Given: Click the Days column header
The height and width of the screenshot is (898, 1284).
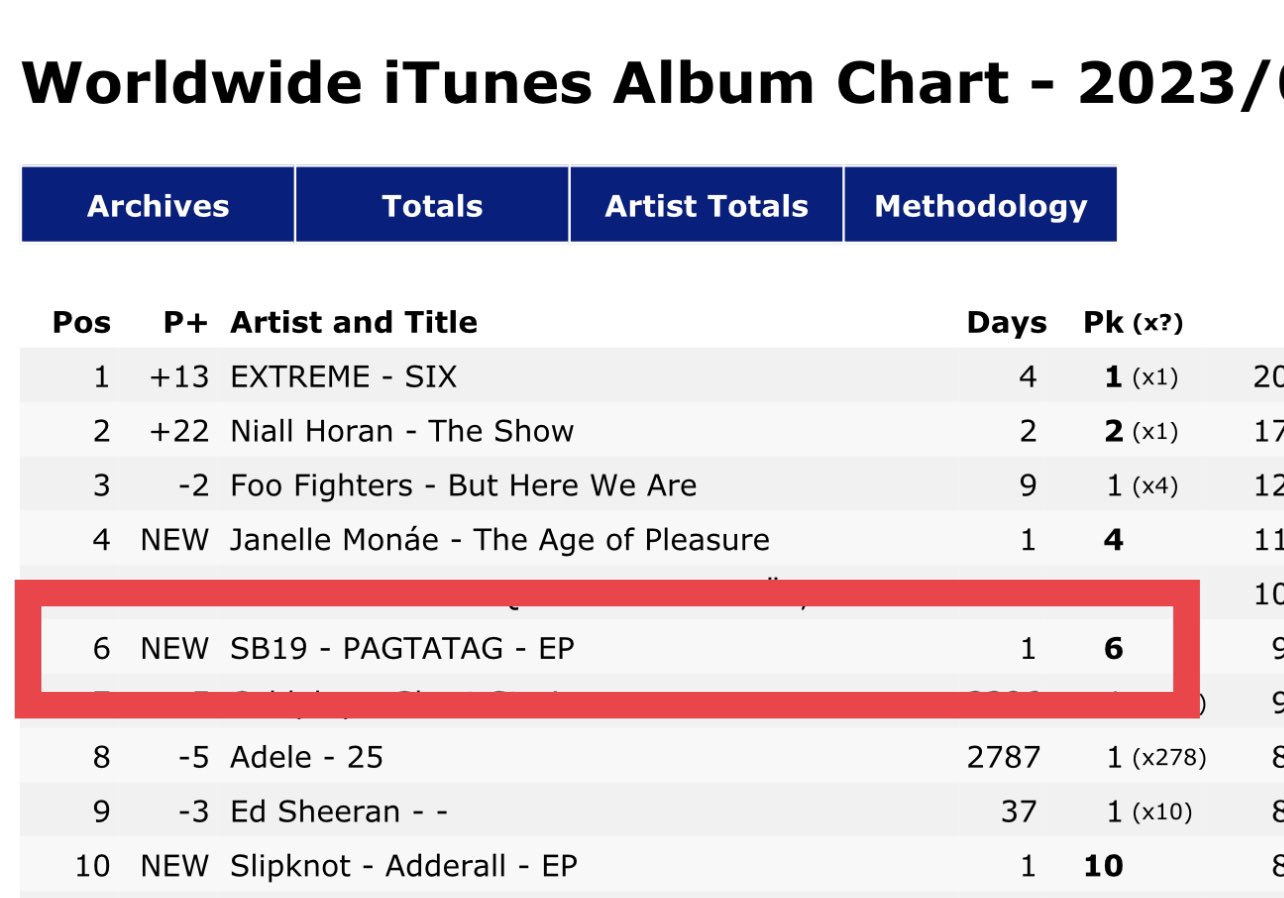Looking at the screenshot, I should (1006, 322).
